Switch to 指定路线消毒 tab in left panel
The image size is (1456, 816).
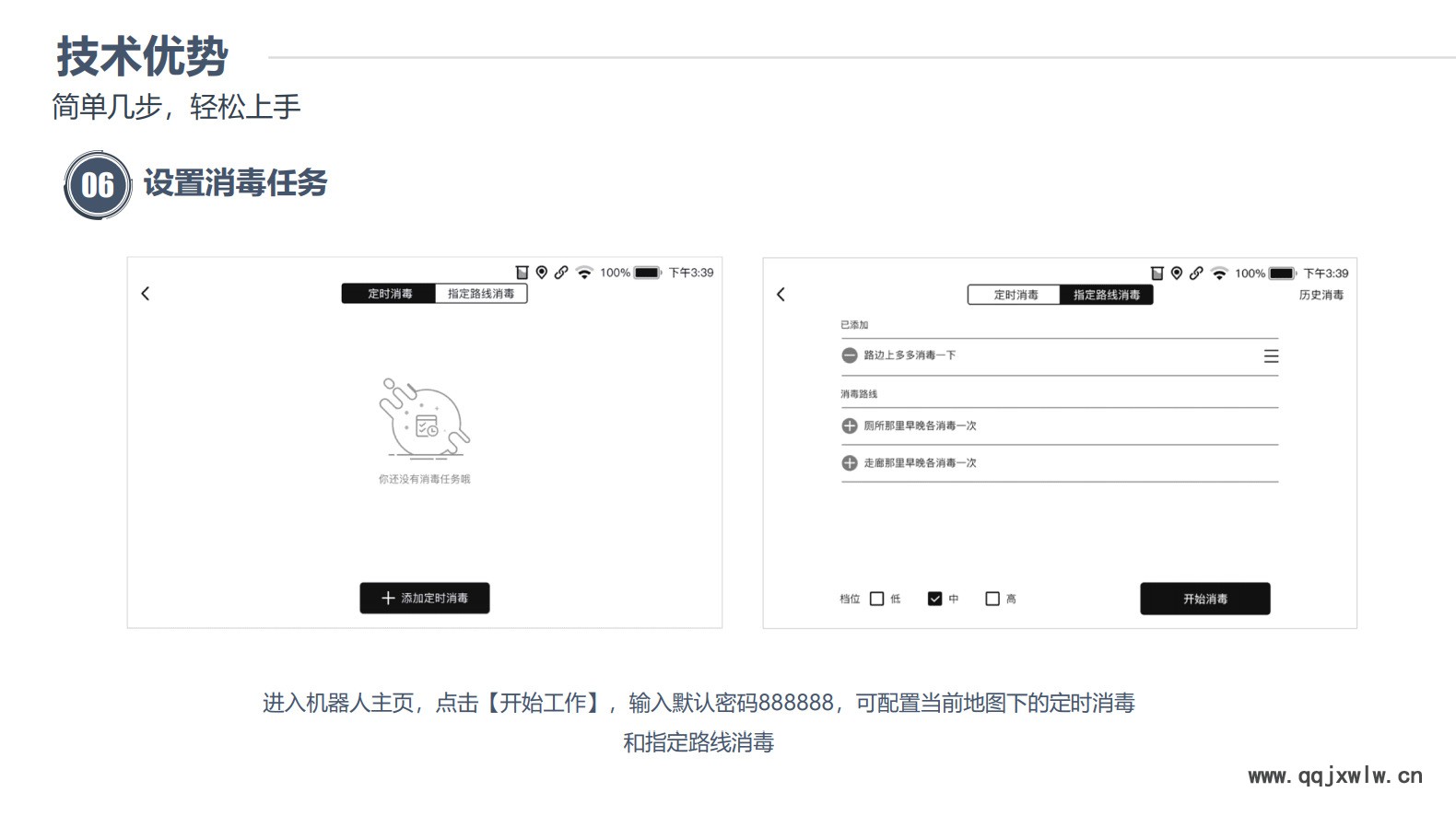481,294
